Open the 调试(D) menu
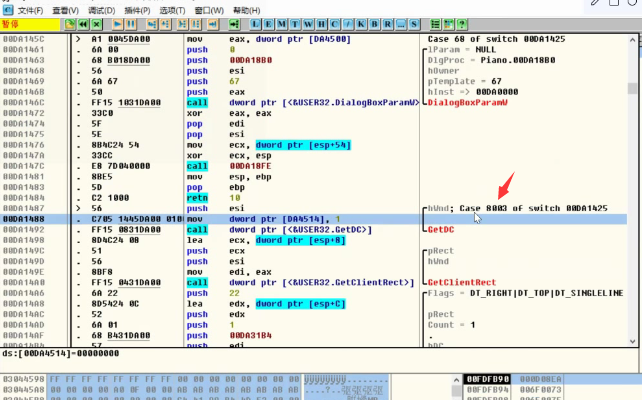This screenshot has width=642, height=400. click(x=101, y=10)
